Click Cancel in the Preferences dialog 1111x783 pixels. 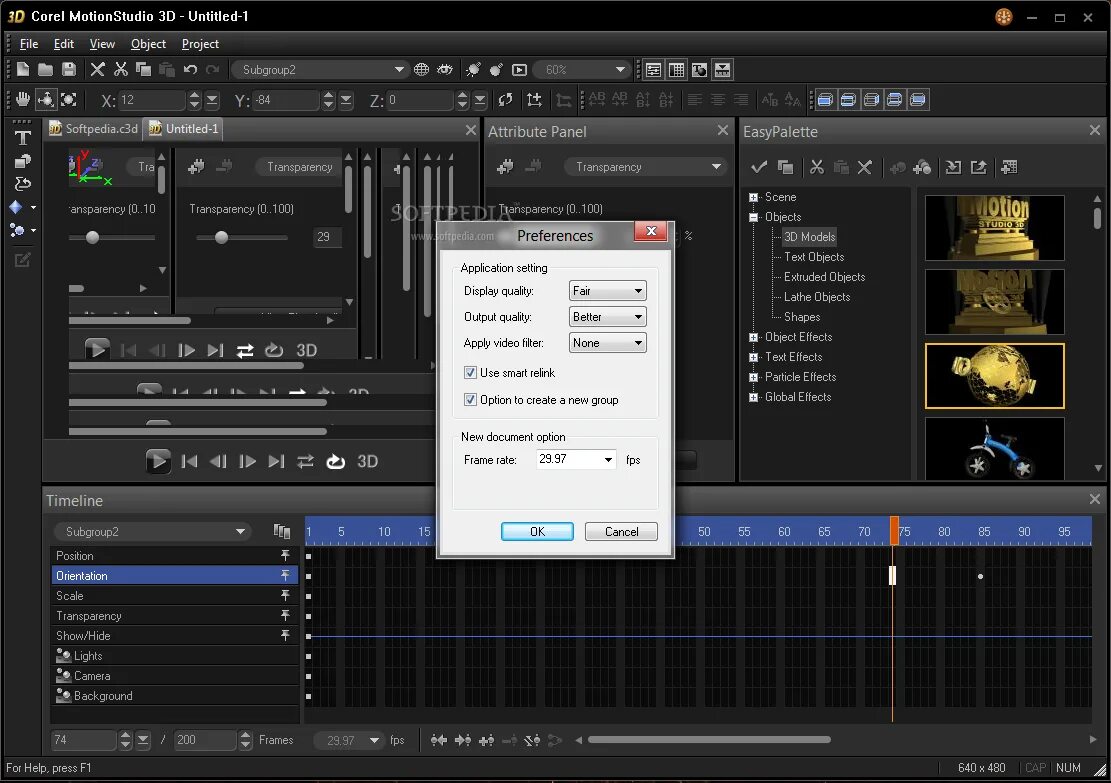coord(621,532)
